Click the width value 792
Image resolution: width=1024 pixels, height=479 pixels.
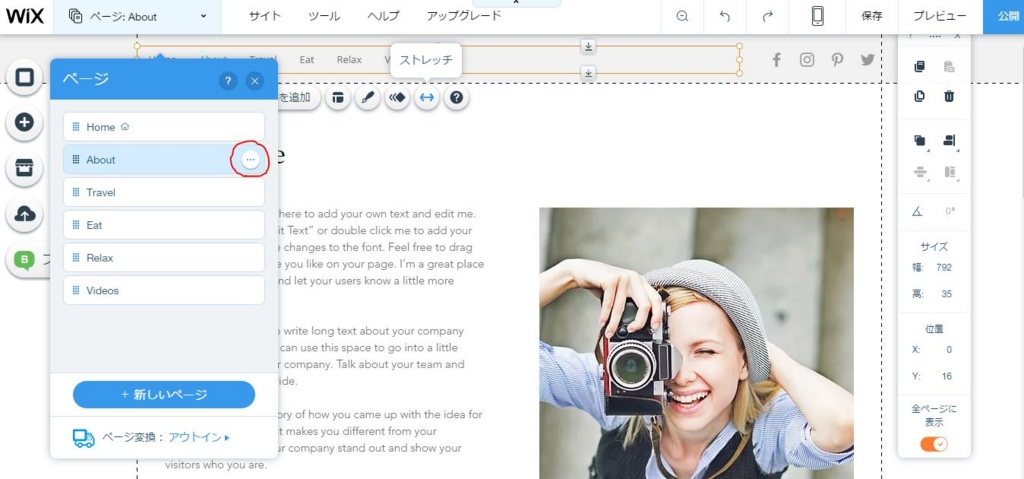click(x=944, y=267)
